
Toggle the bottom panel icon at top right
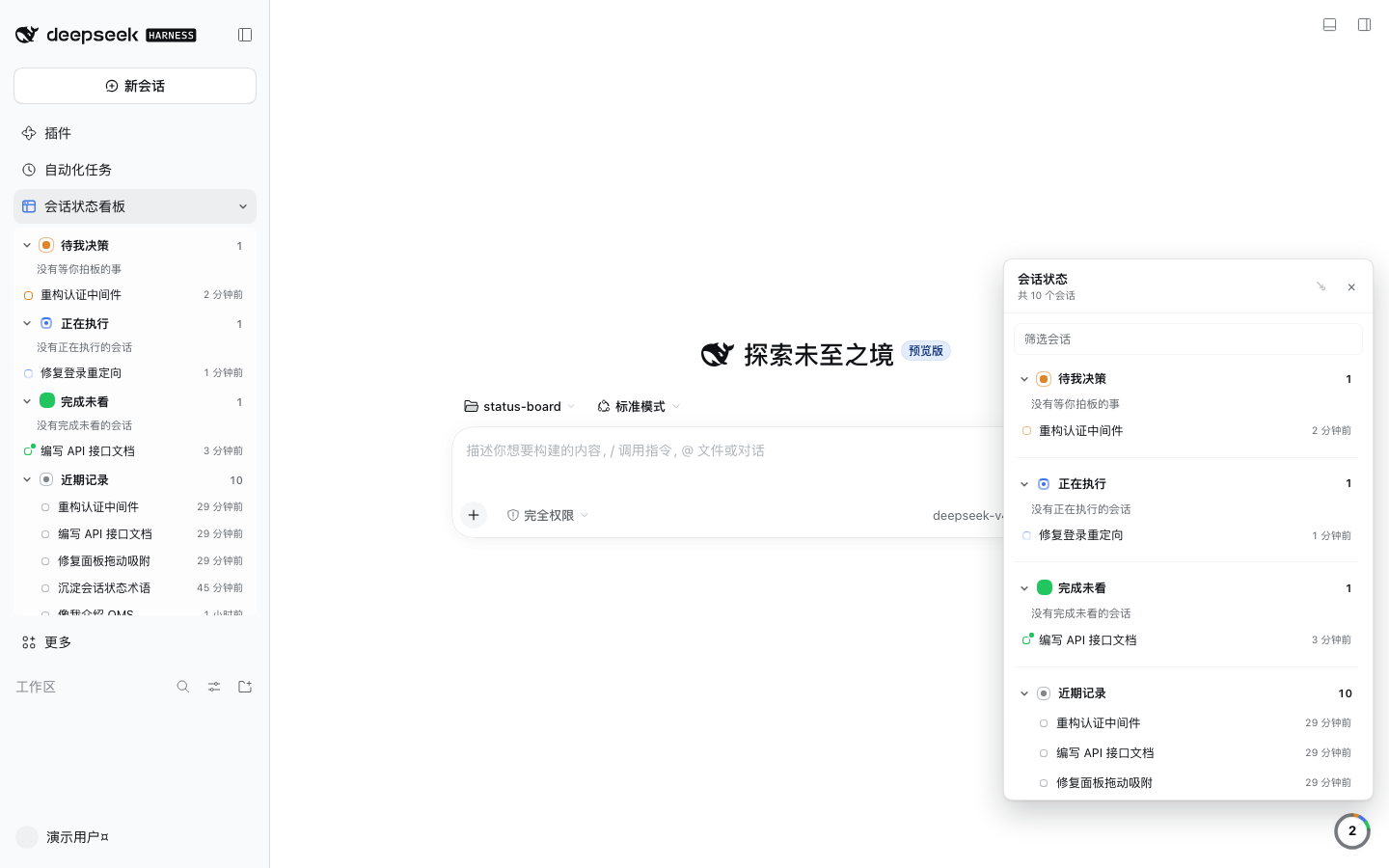[x=1329, y=24]
